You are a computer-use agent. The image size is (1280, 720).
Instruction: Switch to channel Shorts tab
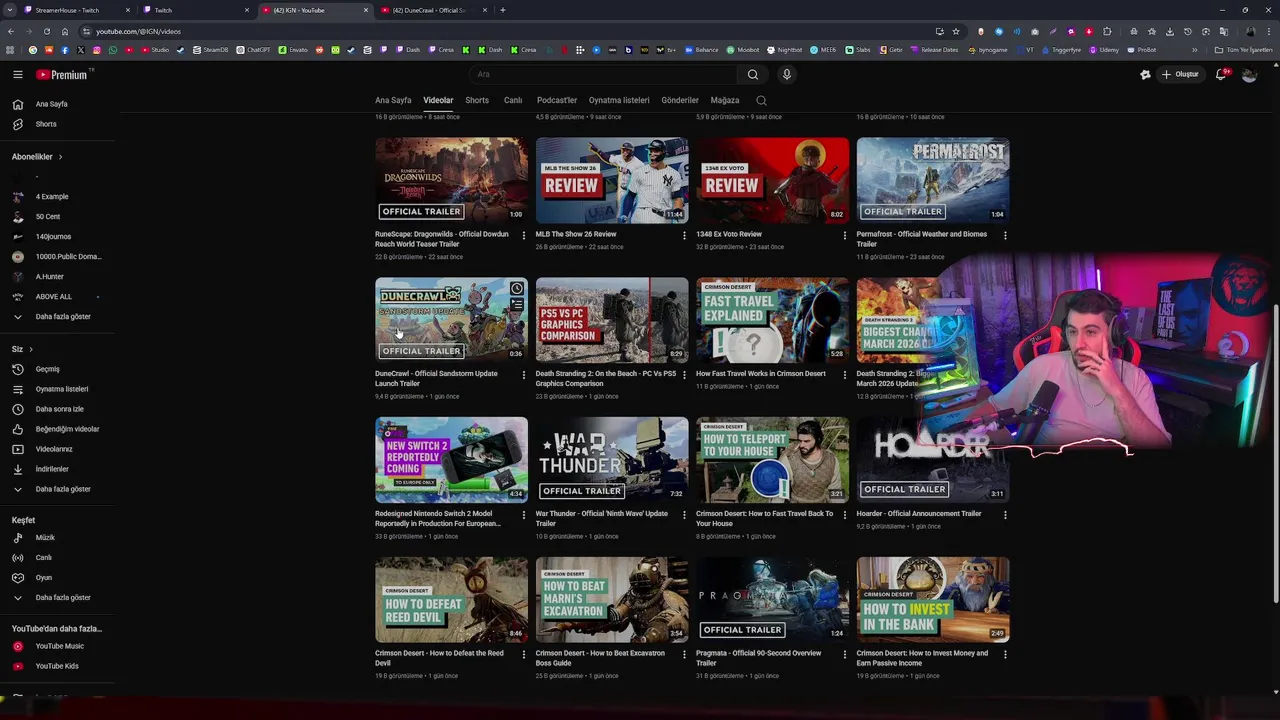pyautogui.click(x=477, y=100)
